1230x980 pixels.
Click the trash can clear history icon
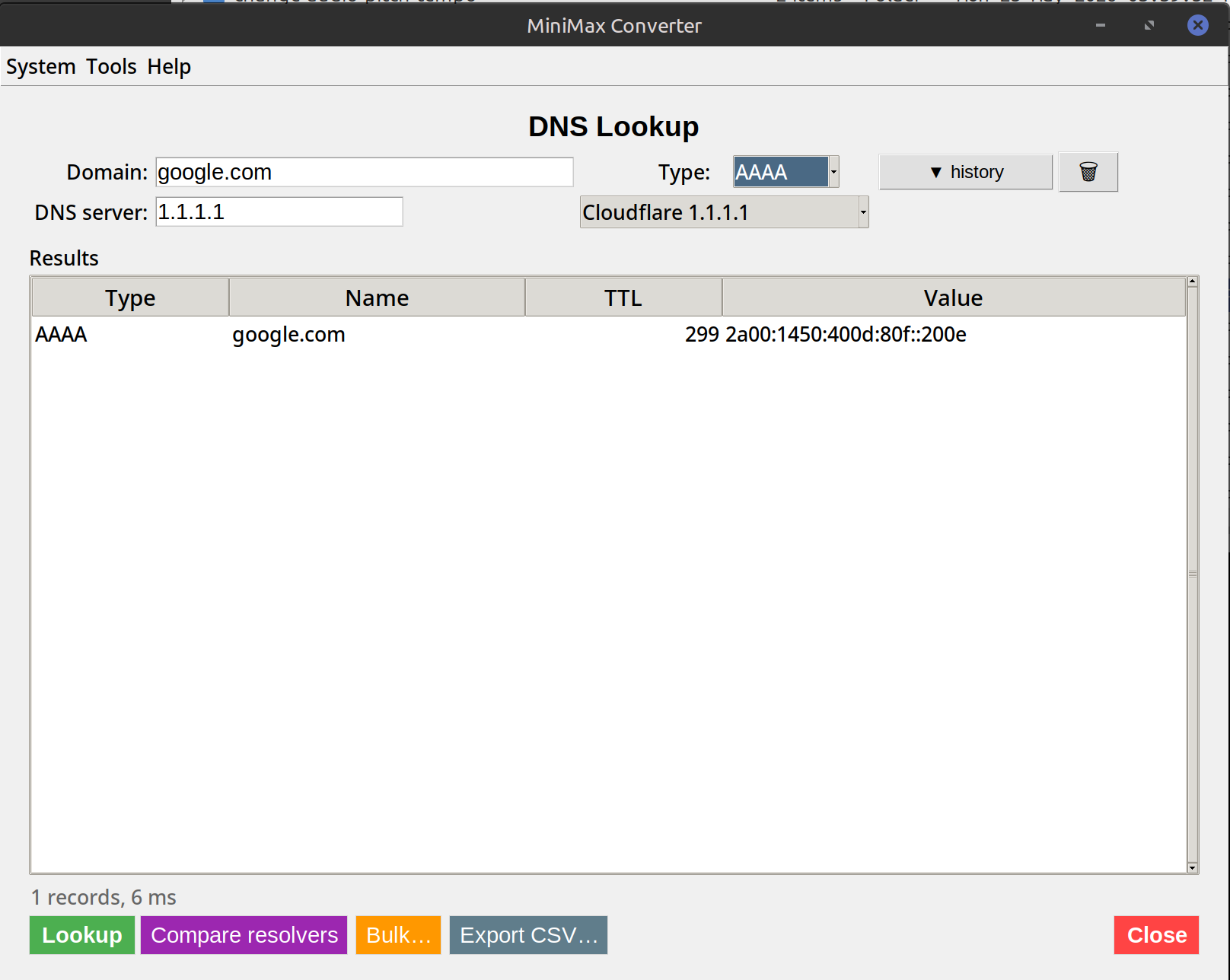tap(1088, 172)
